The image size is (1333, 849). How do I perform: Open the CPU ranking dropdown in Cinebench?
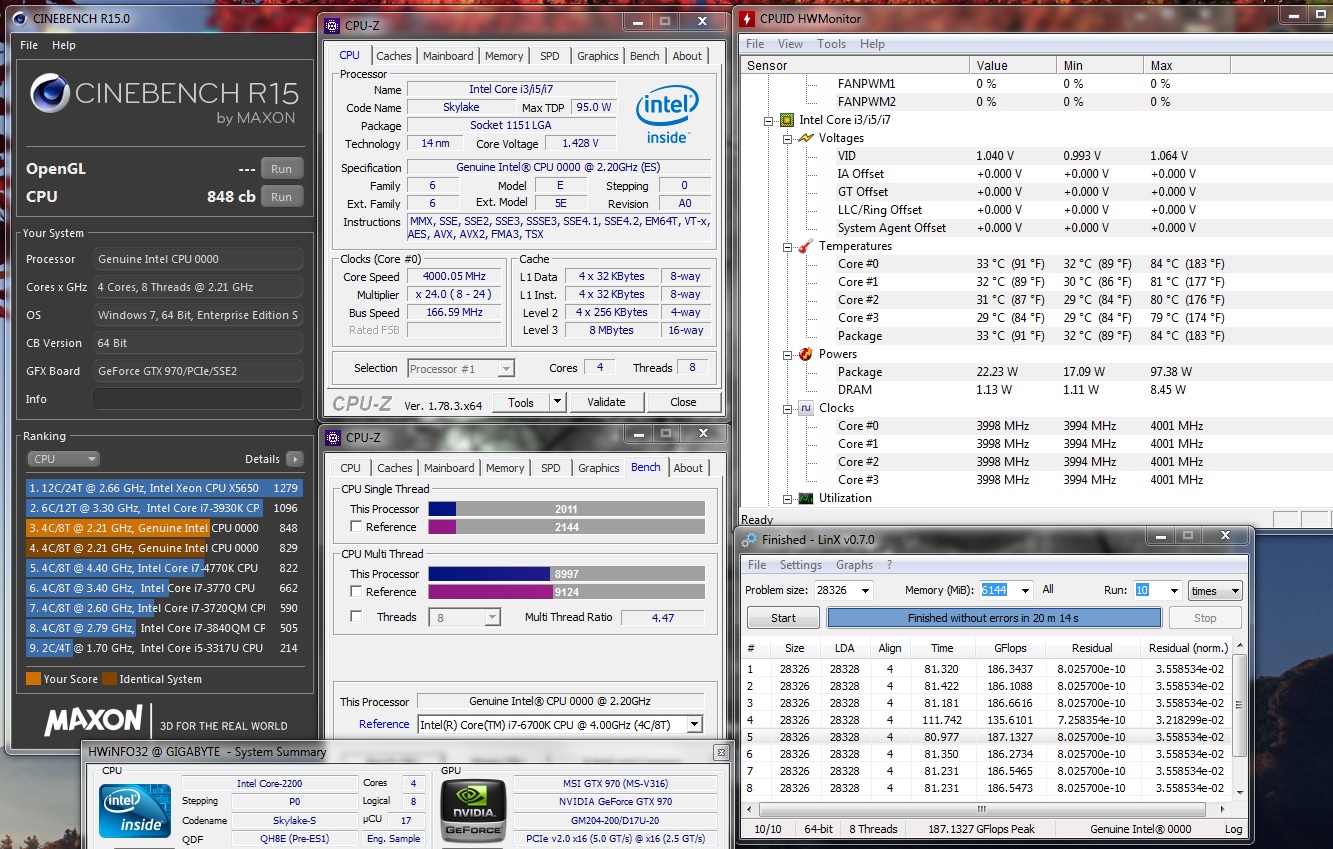point(63,459)
